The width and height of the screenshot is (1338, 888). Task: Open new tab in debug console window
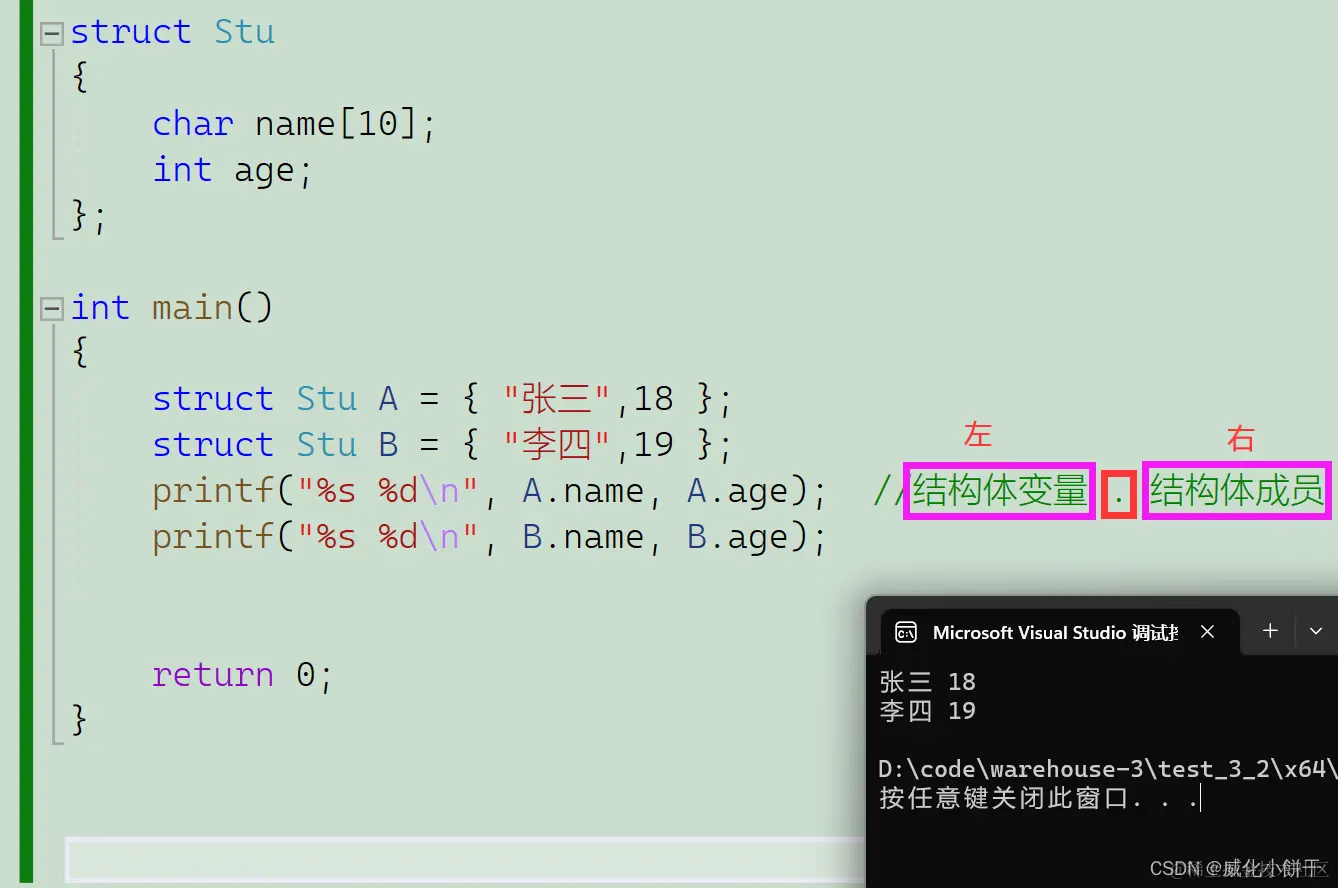tap(1270, 631)
